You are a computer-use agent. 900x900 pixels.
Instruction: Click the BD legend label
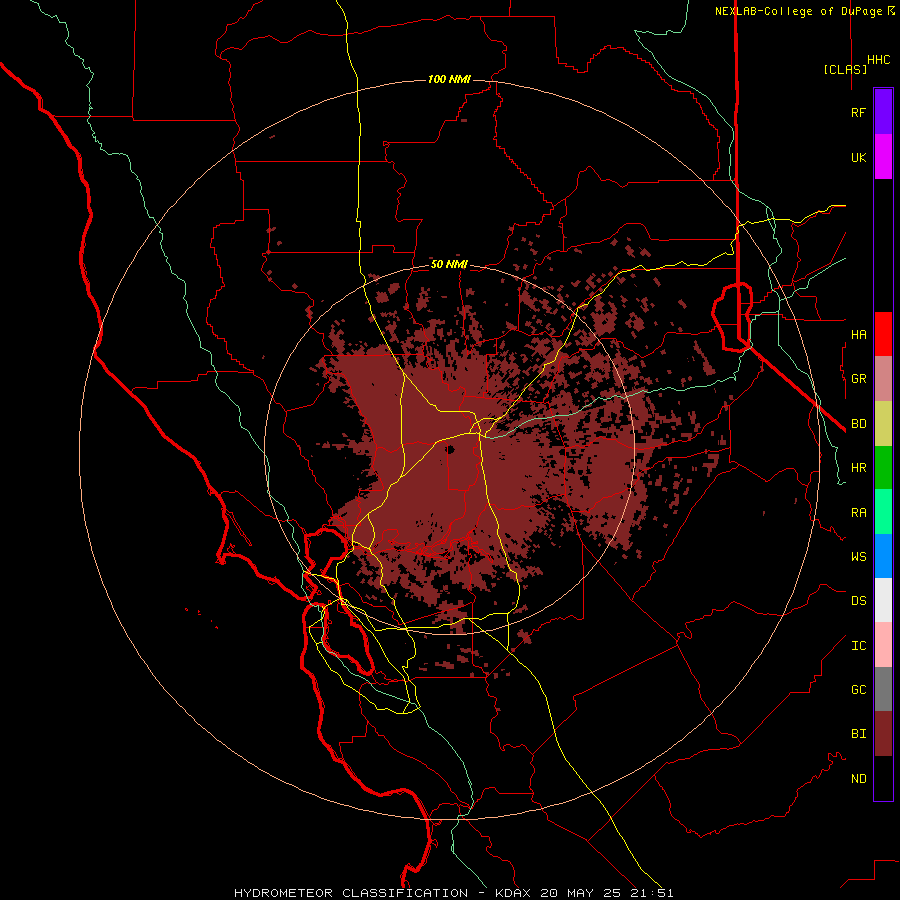click(x=858, y=424)
